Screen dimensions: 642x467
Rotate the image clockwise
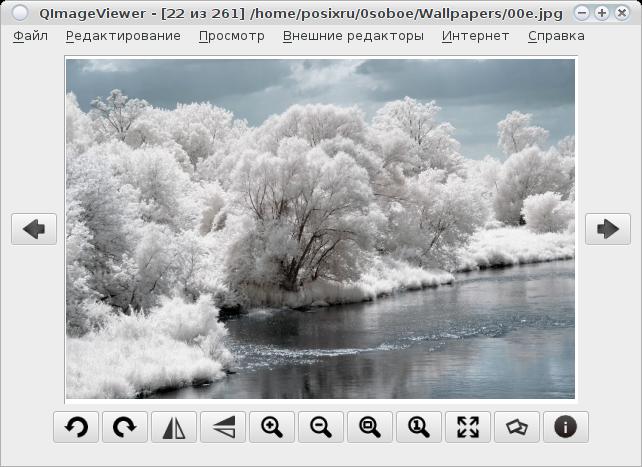[x=125, y=427]
